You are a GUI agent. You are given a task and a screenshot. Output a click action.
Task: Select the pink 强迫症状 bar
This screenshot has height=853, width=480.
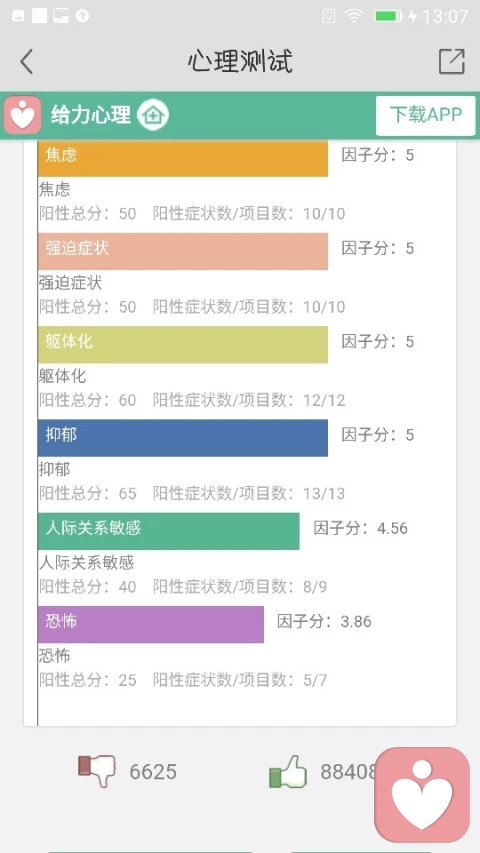pos(183,251)
